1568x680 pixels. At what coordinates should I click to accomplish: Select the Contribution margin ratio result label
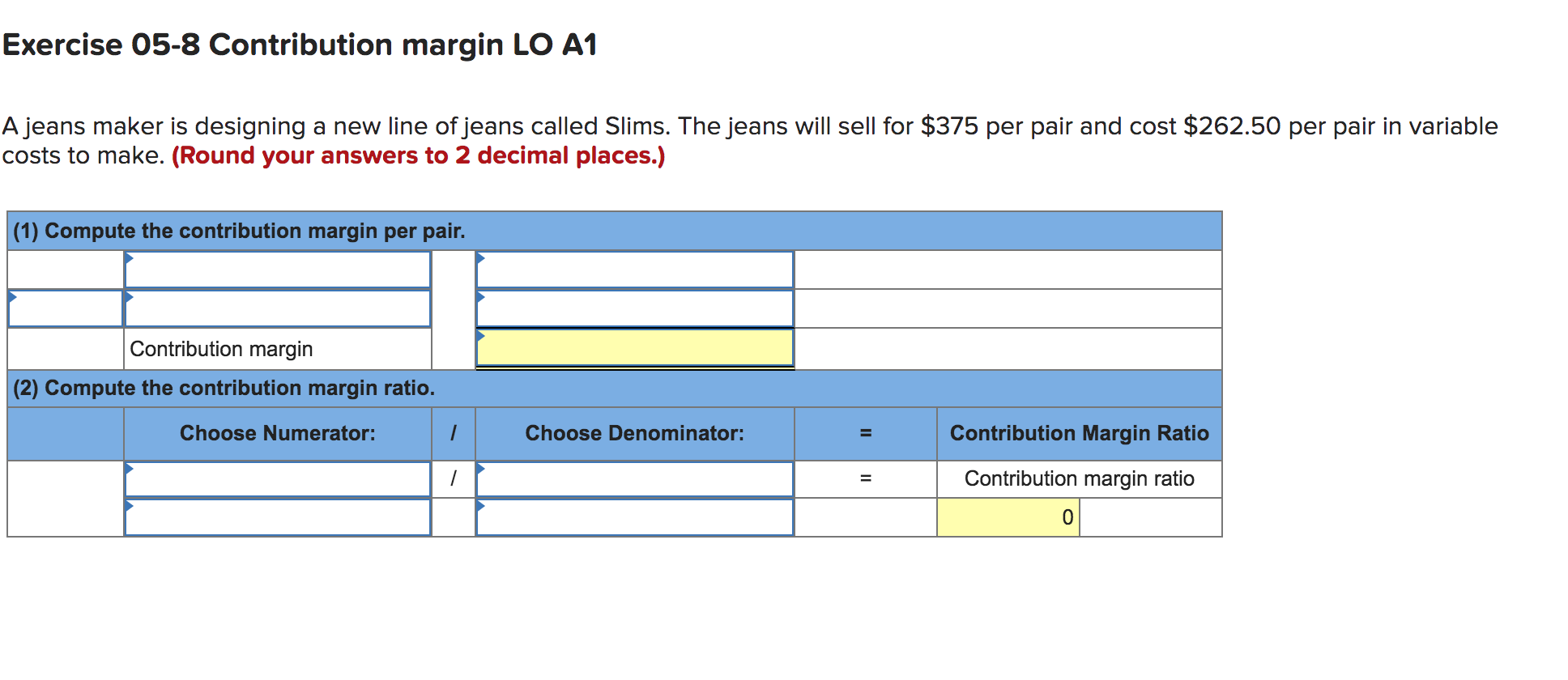pyautogui.click(x=1079, y=478)
